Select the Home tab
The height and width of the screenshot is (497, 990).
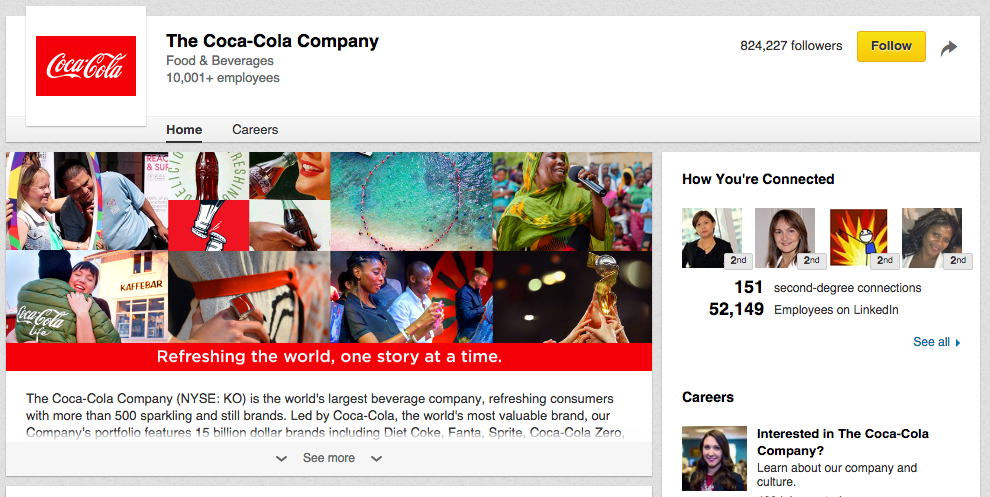(184, 130)
